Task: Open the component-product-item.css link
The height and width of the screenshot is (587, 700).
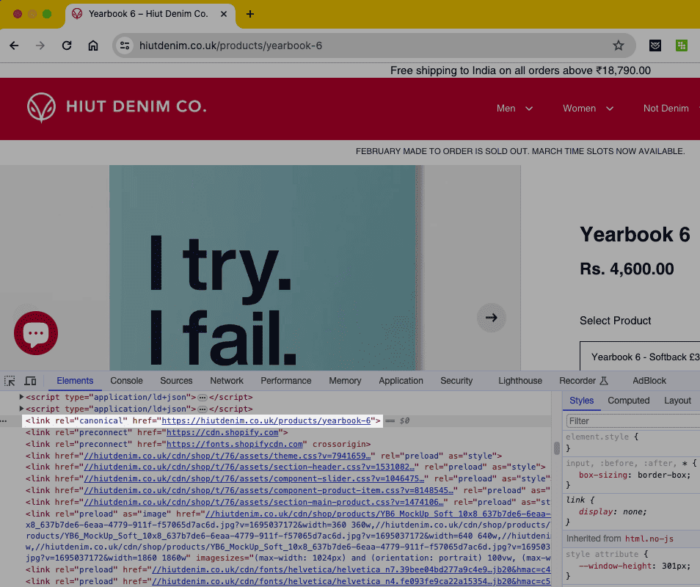Action: click(x=269, y=490)
